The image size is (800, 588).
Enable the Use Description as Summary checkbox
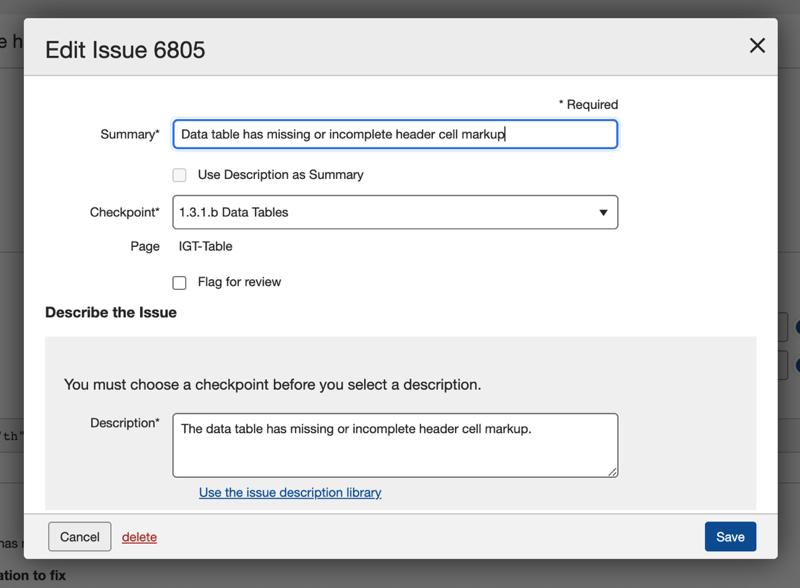[x=179, y=175]
